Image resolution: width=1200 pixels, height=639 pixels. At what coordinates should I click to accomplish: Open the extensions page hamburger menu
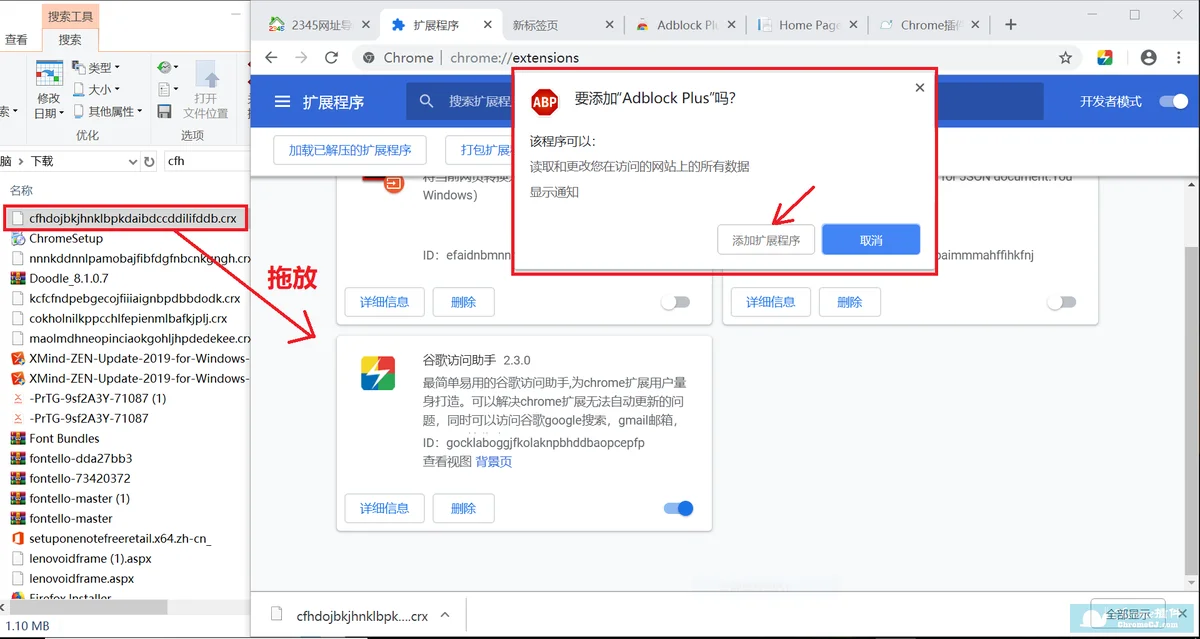282,102
